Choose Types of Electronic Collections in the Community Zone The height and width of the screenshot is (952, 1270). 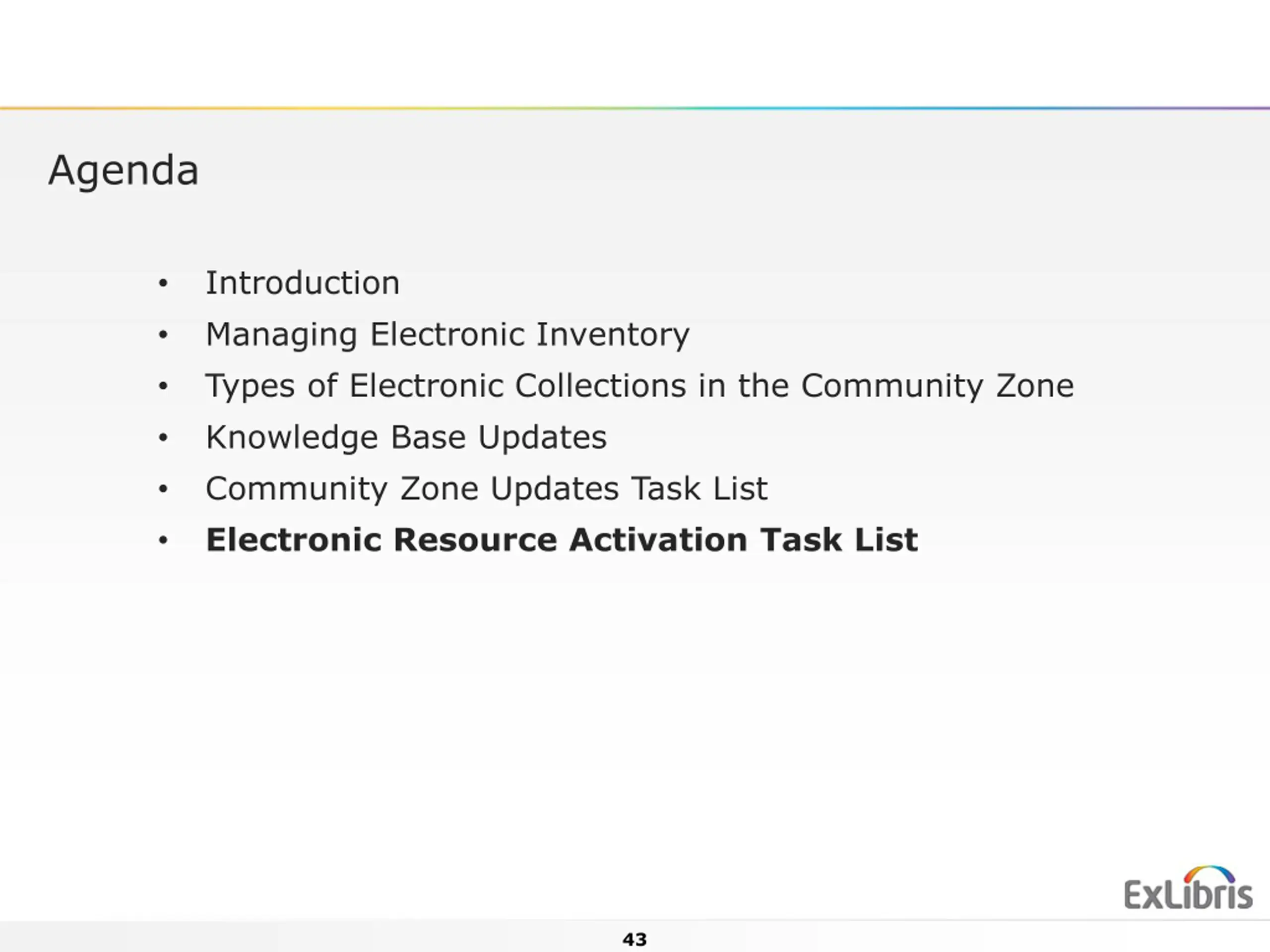639,386
